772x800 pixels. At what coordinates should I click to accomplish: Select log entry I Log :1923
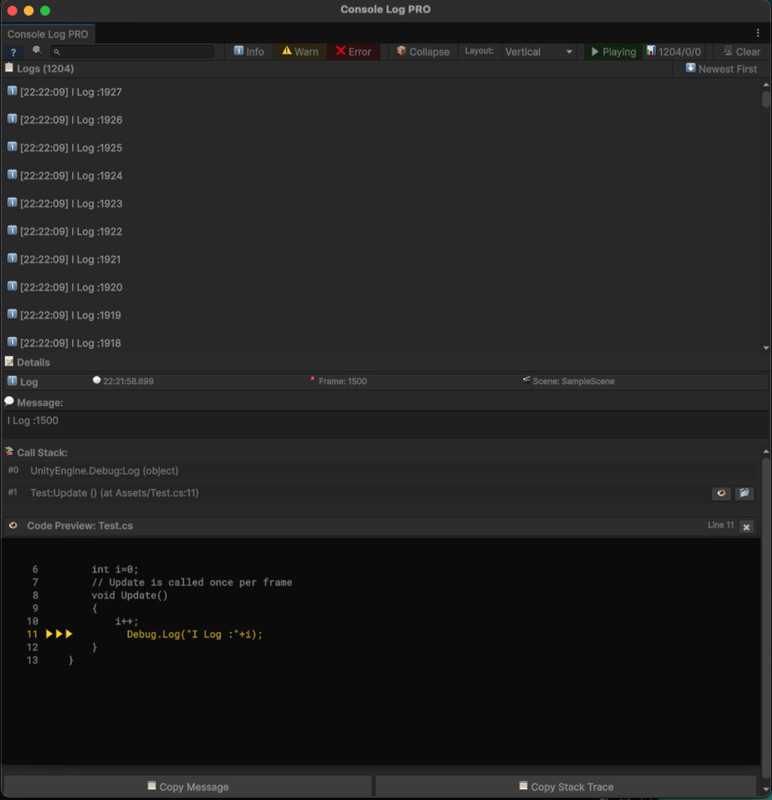(x=381, y=204)
